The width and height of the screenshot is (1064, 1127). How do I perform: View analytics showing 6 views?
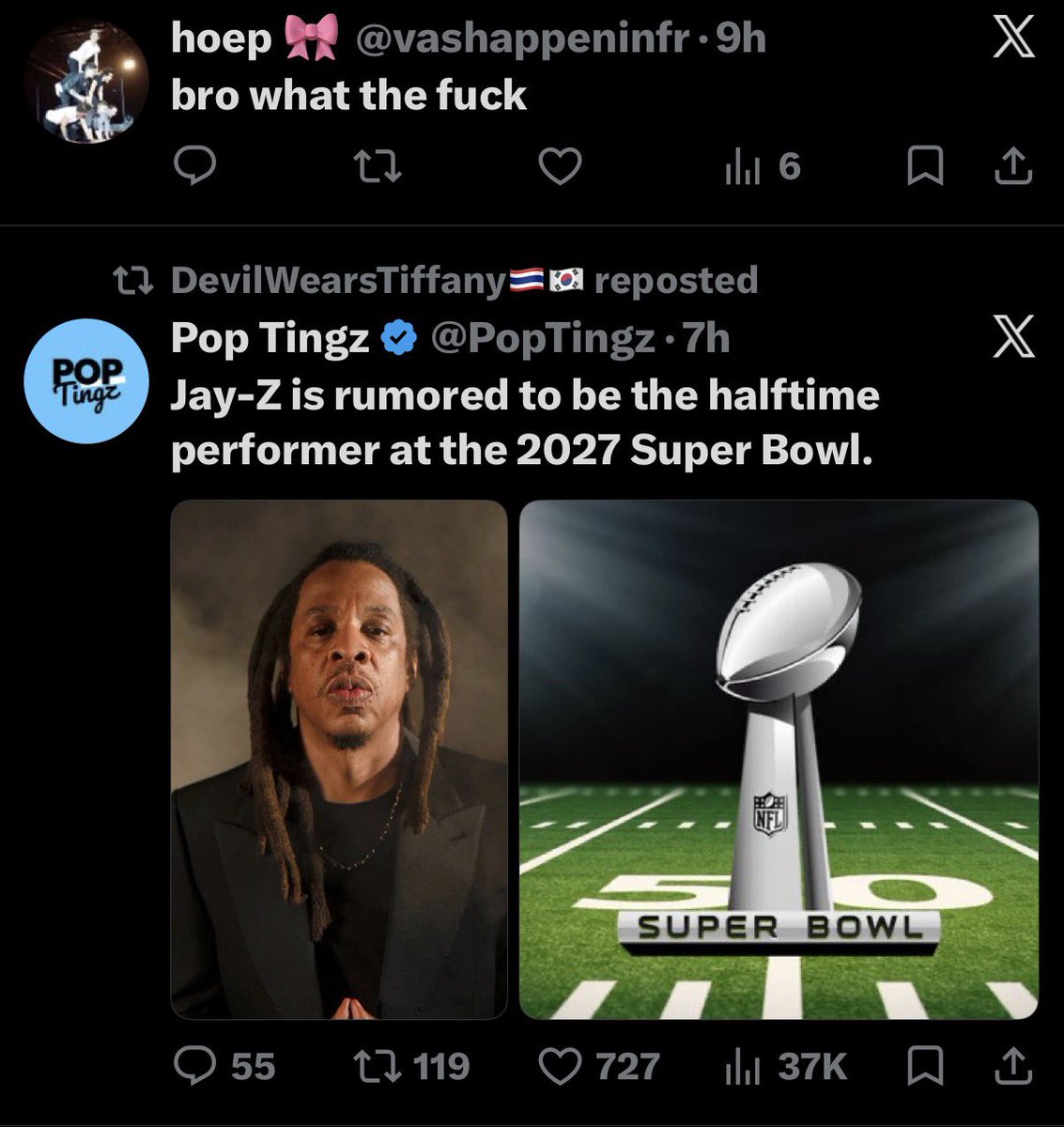tap(763, 167)
